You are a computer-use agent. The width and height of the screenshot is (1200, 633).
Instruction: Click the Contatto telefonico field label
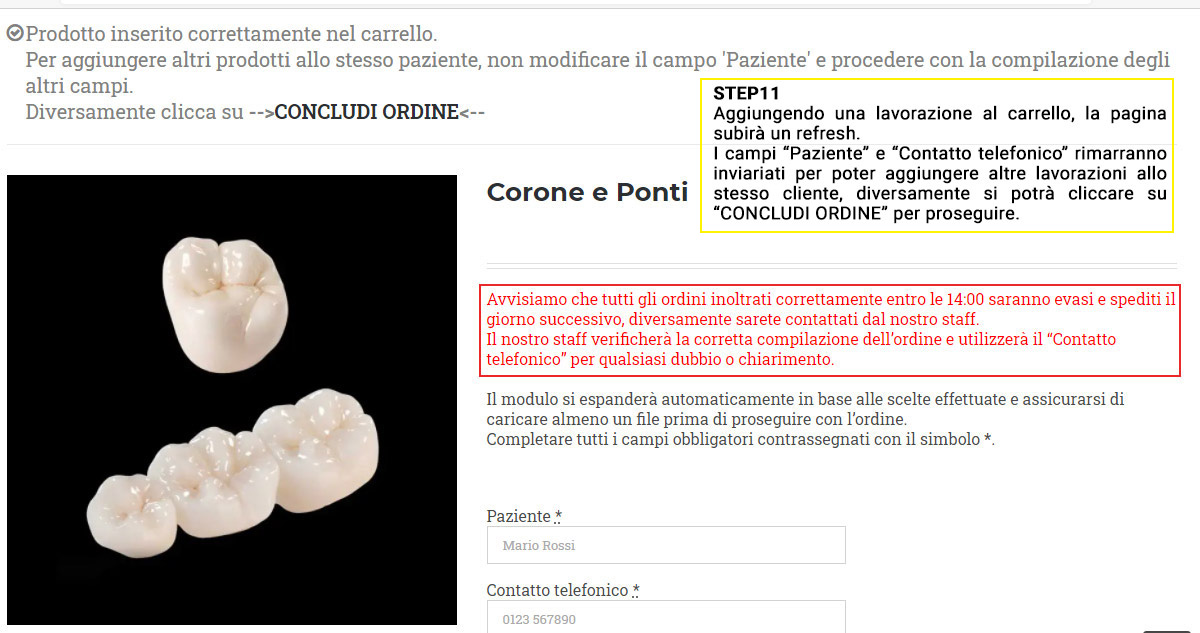pos(558,590)
